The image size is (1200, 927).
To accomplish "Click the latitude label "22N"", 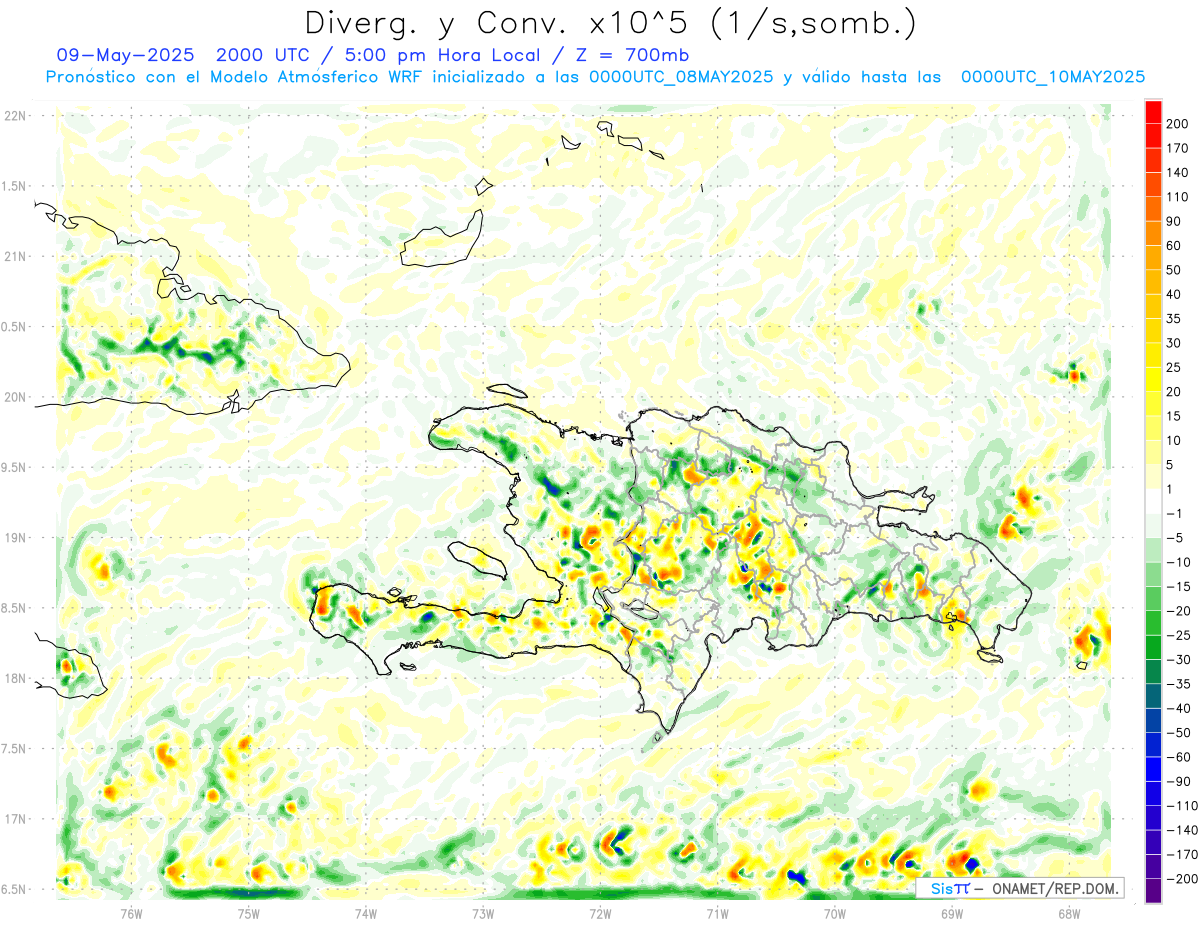I will [14, 116].
